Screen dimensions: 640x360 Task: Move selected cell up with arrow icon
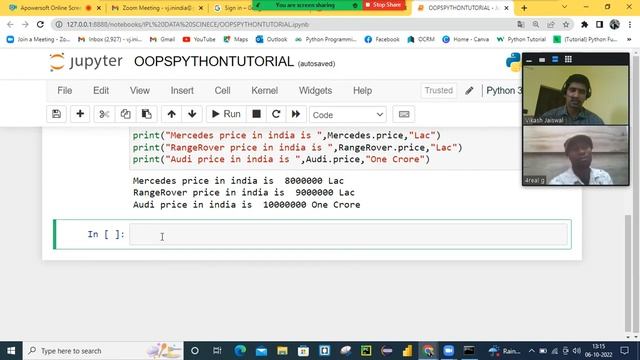(x=171, y=114)
